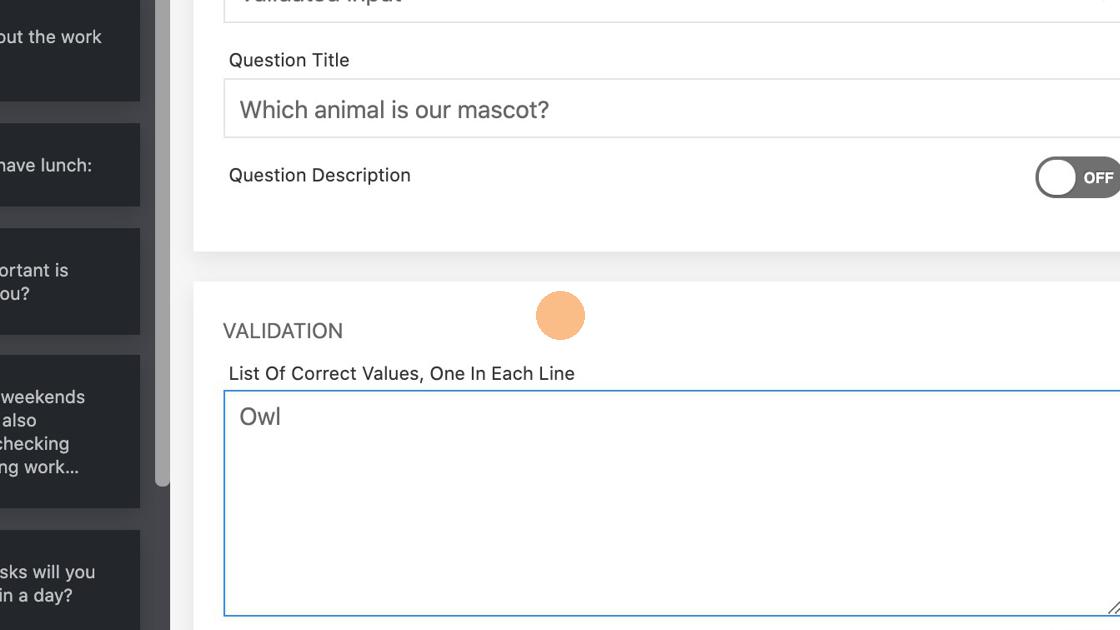Click the sidebar scrollbar track below the thumb

(162, 560)
